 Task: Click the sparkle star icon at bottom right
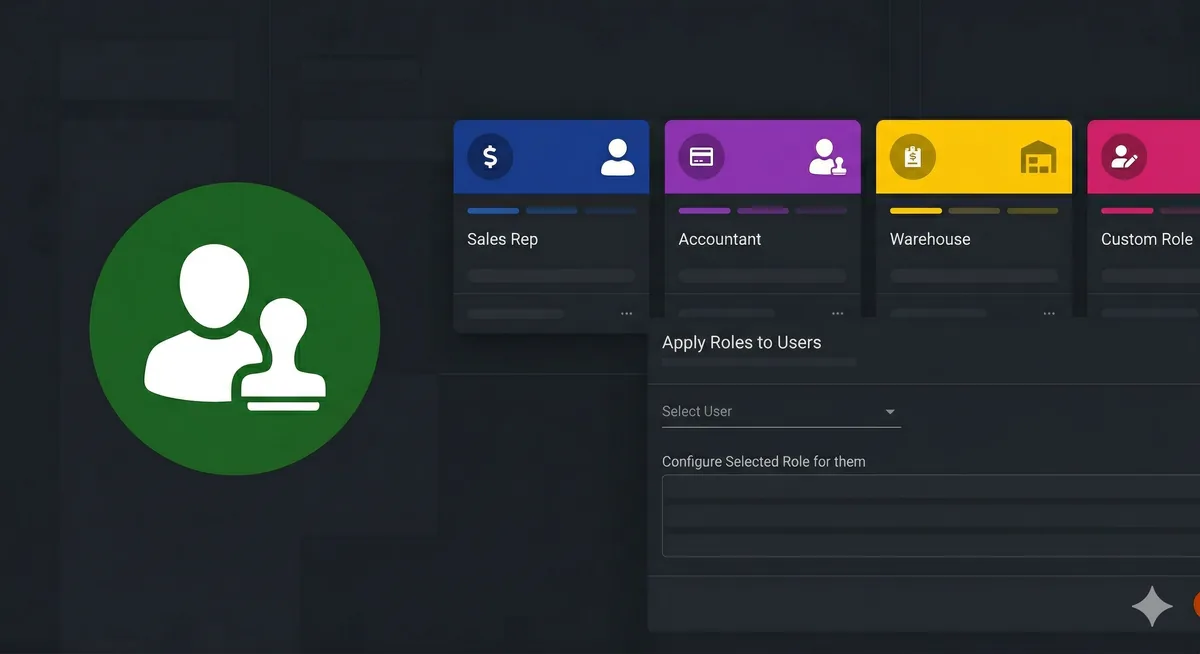point(1152,607)
